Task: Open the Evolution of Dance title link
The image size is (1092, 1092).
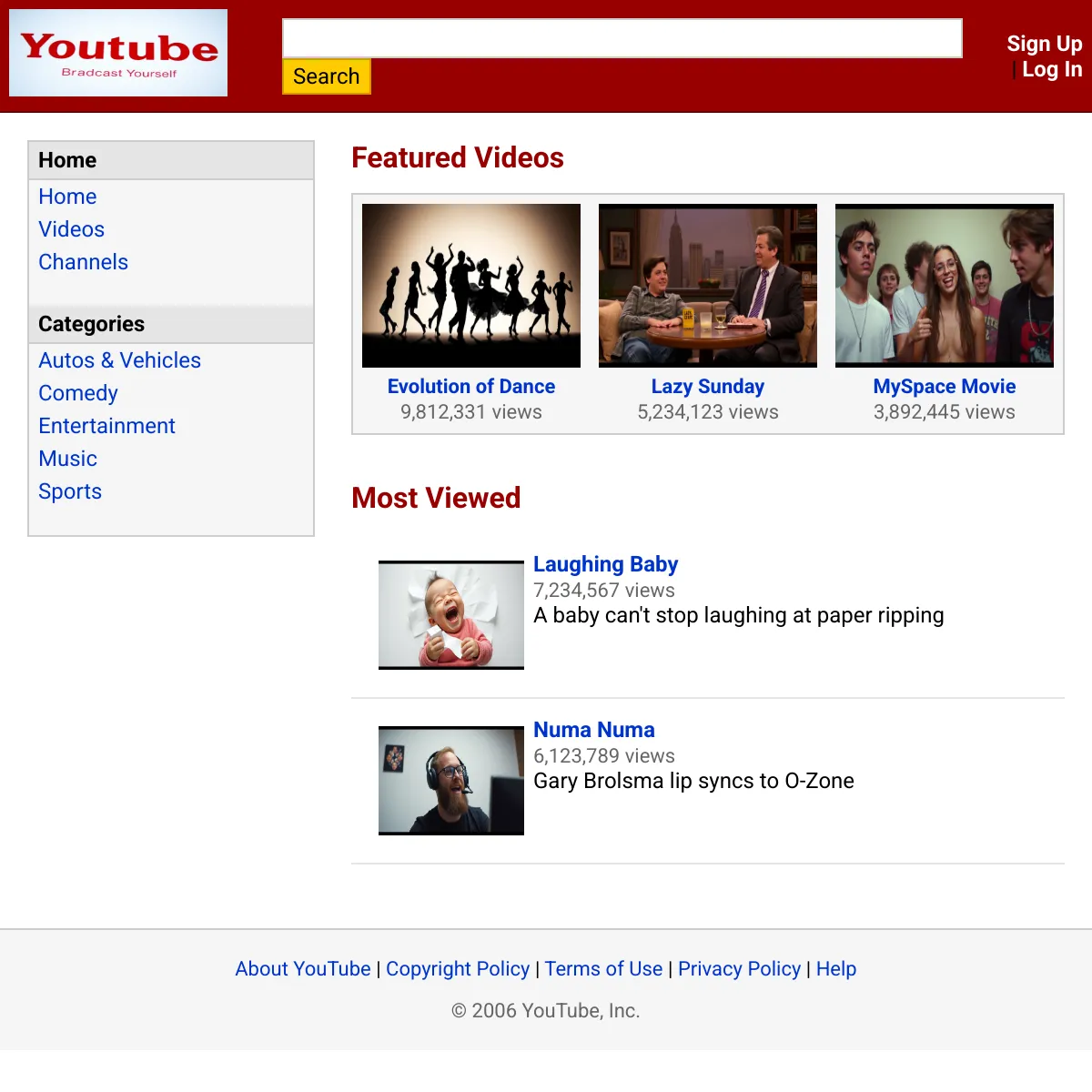Action: coord(471,387)
